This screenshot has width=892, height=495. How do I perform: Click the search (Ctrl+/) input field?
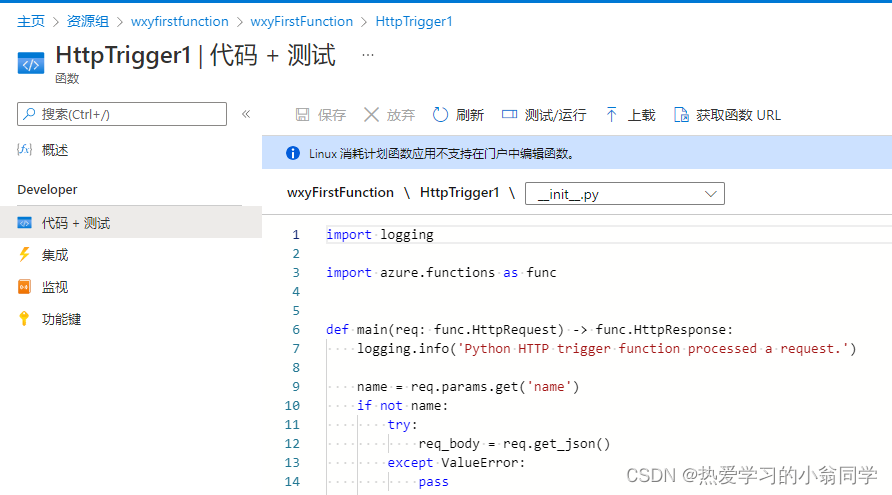point(122,114)
